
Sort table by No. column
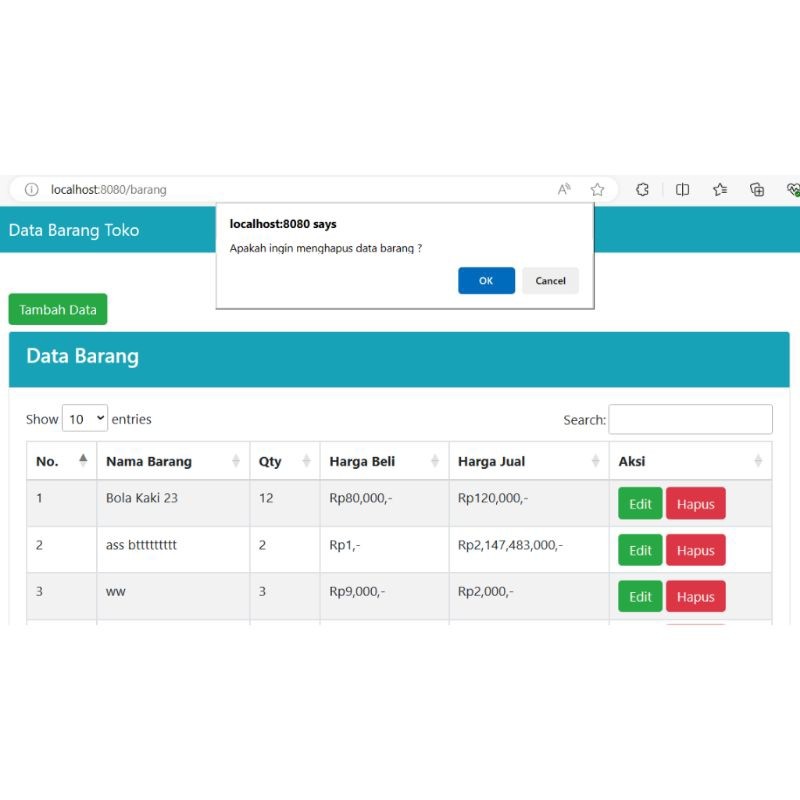click(x=61, y=461)
